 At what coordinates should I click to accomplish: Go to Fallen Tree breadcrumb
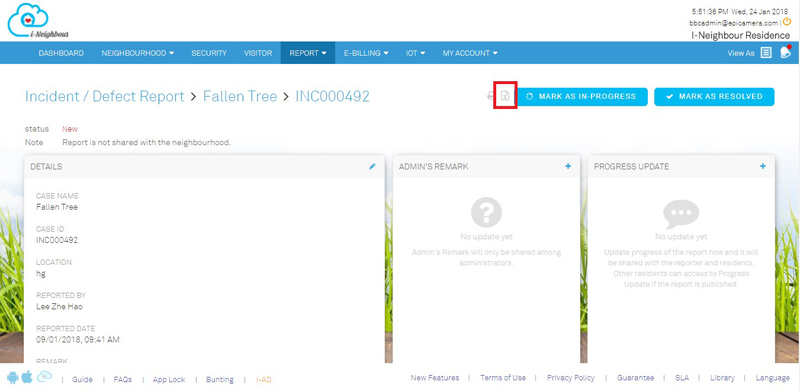(x=240, y=96)
